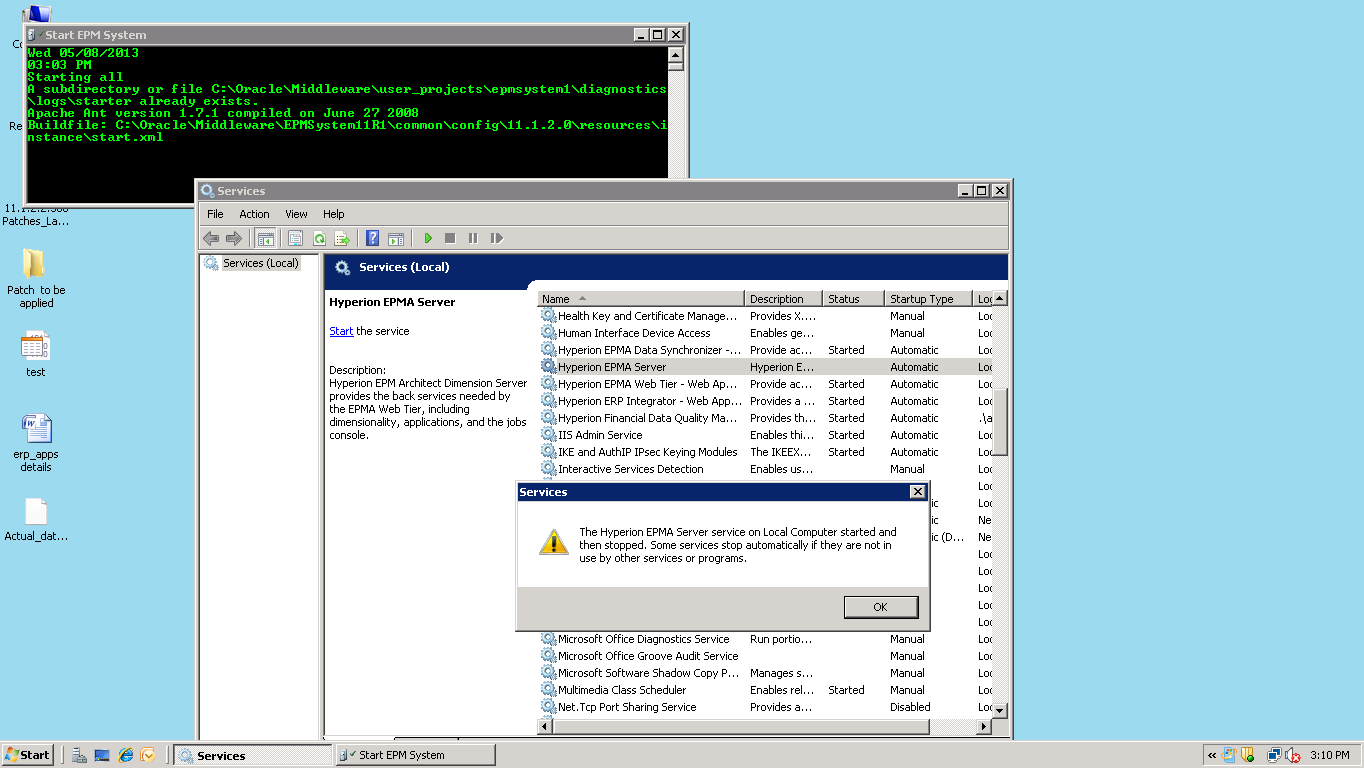Select Net.Tcp Port Sharing Service row

765,707
